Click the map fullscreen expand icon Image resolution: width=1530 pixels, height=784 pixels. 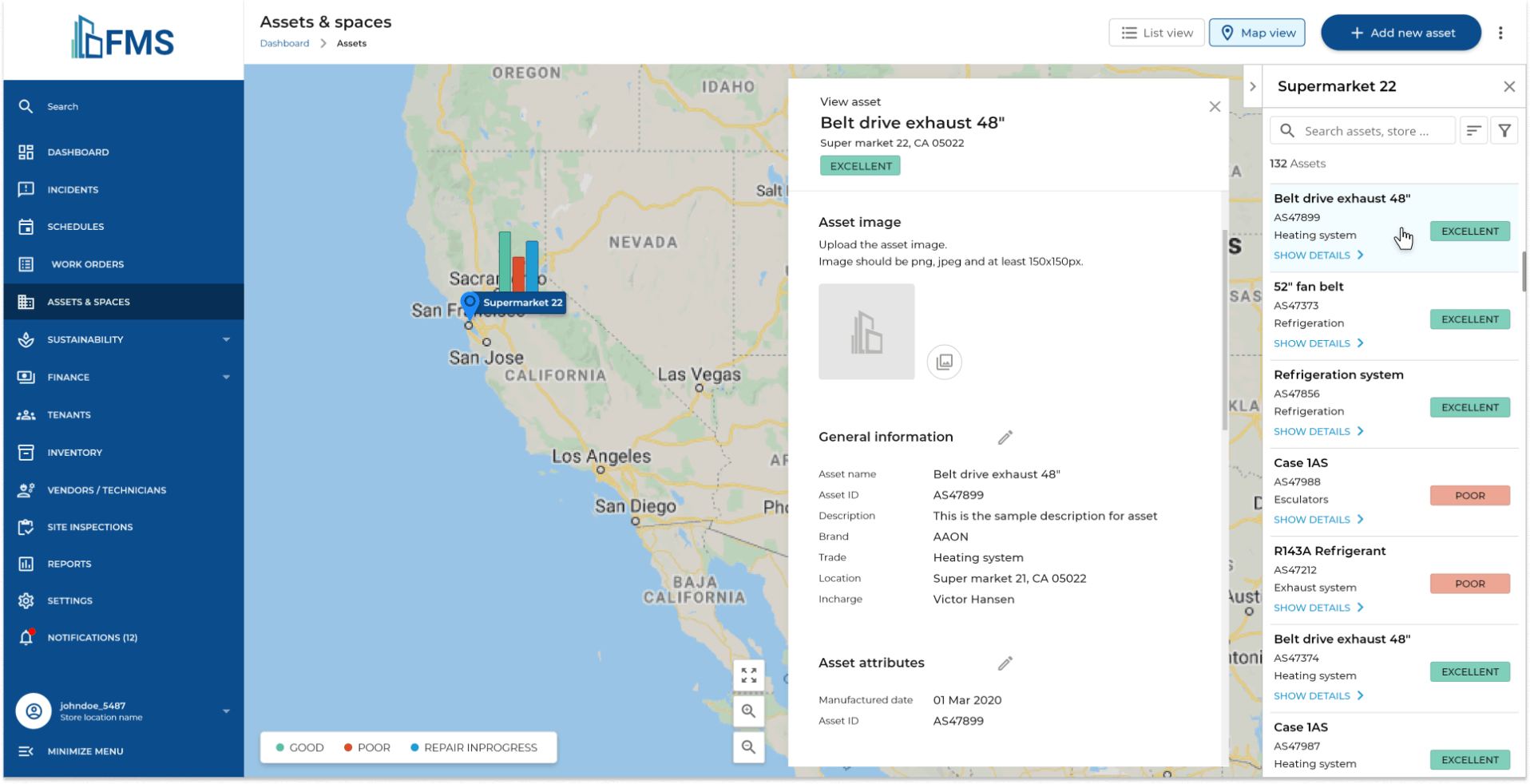748,675
